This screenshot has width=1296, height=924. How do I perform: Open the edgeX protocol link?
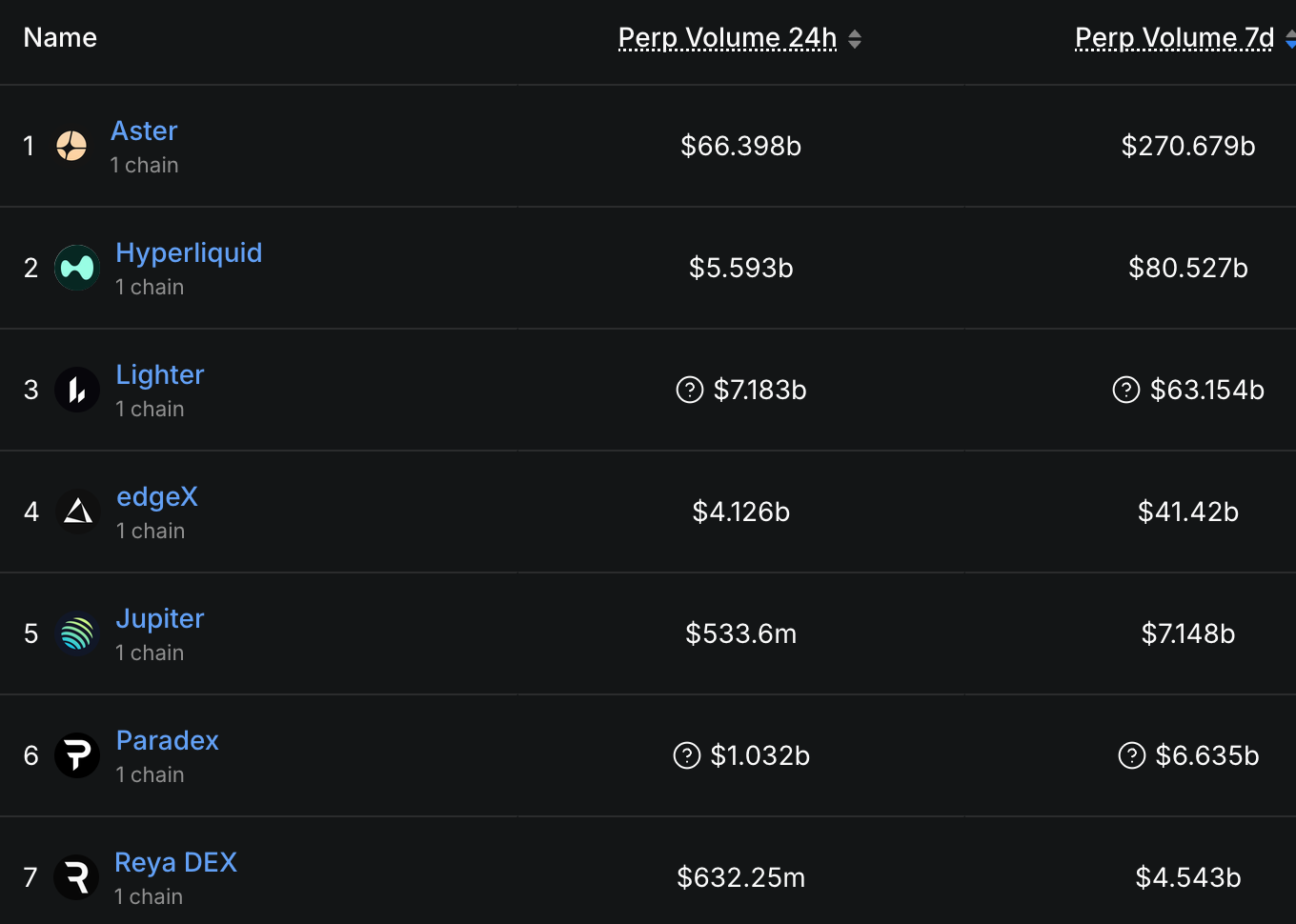tap(157, 496)
